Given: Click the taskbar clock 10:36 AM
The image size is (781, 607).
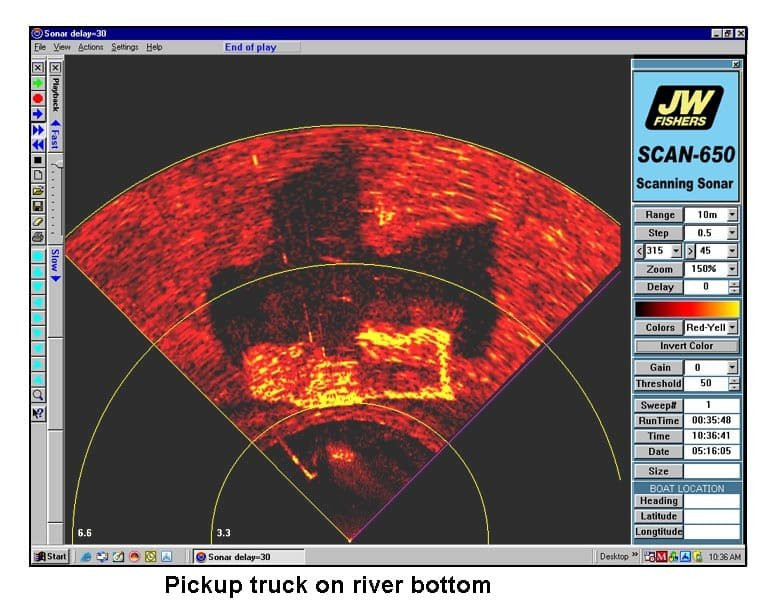Looking at the screenshot, I should [x=724, y=557].
